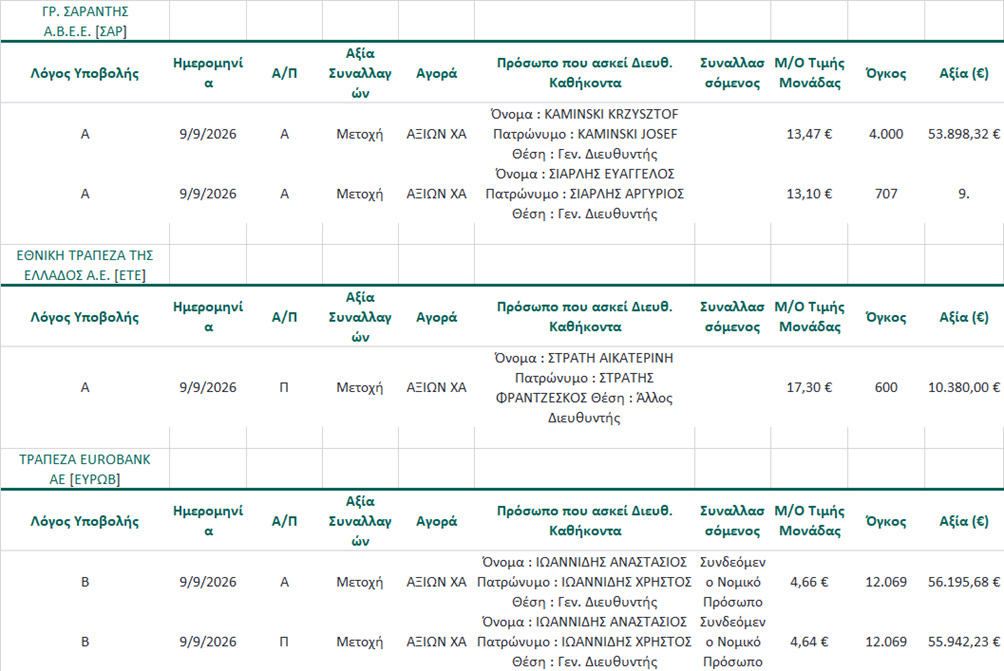Screen dimensions: 1004x671
Task: Click the price cell 4,64 €
Action: coord(809,642)
